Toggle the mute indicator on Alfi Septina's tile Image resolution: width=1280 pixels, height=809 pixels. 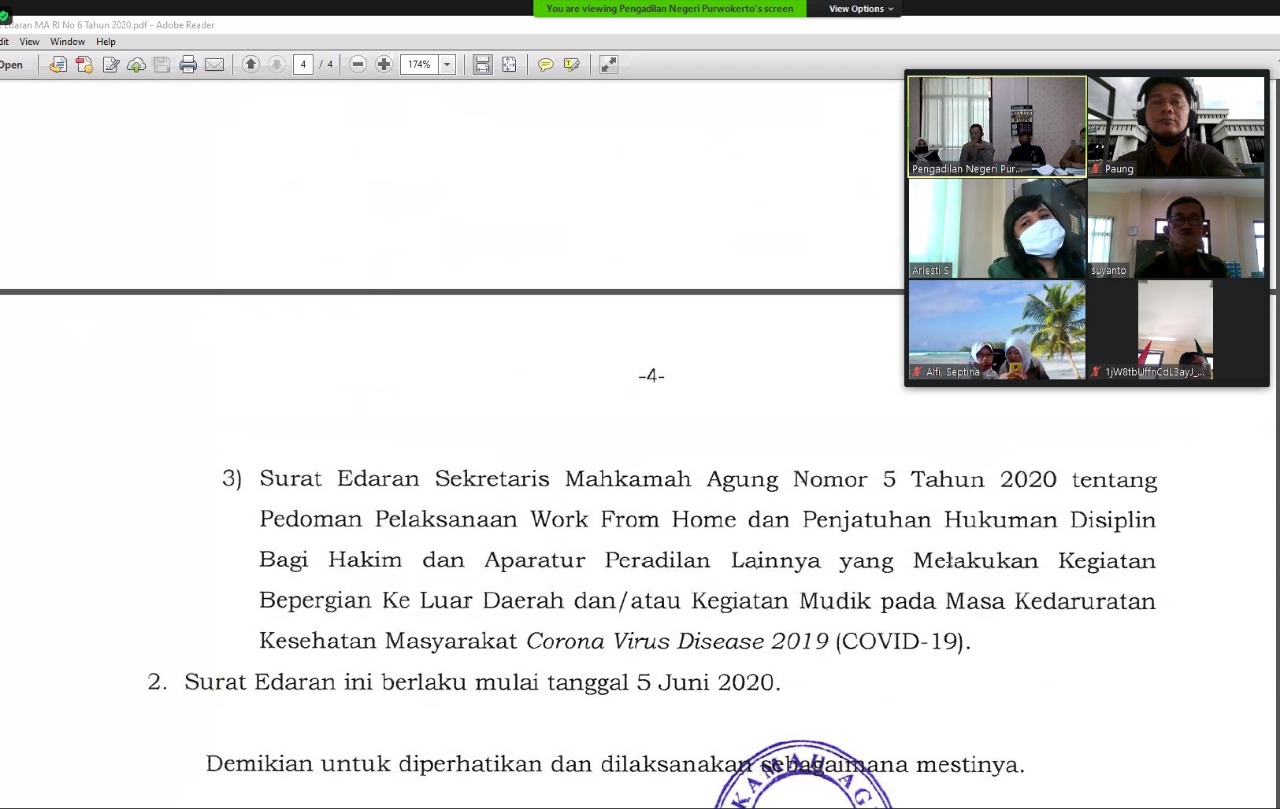917,371
